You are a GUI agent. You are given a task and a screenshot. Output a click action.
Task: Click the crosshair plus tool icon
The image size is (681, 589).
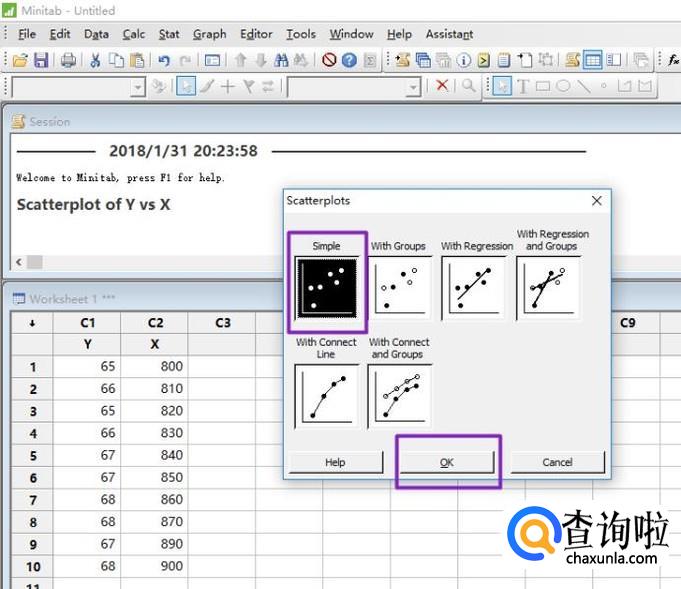tap(228, 86)
